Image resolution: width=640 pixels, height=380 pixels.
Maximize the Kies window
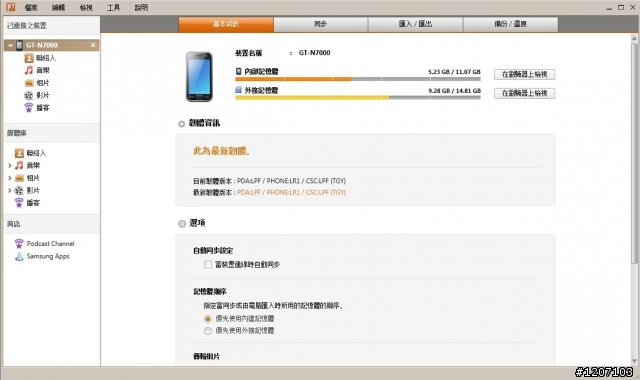621,7
